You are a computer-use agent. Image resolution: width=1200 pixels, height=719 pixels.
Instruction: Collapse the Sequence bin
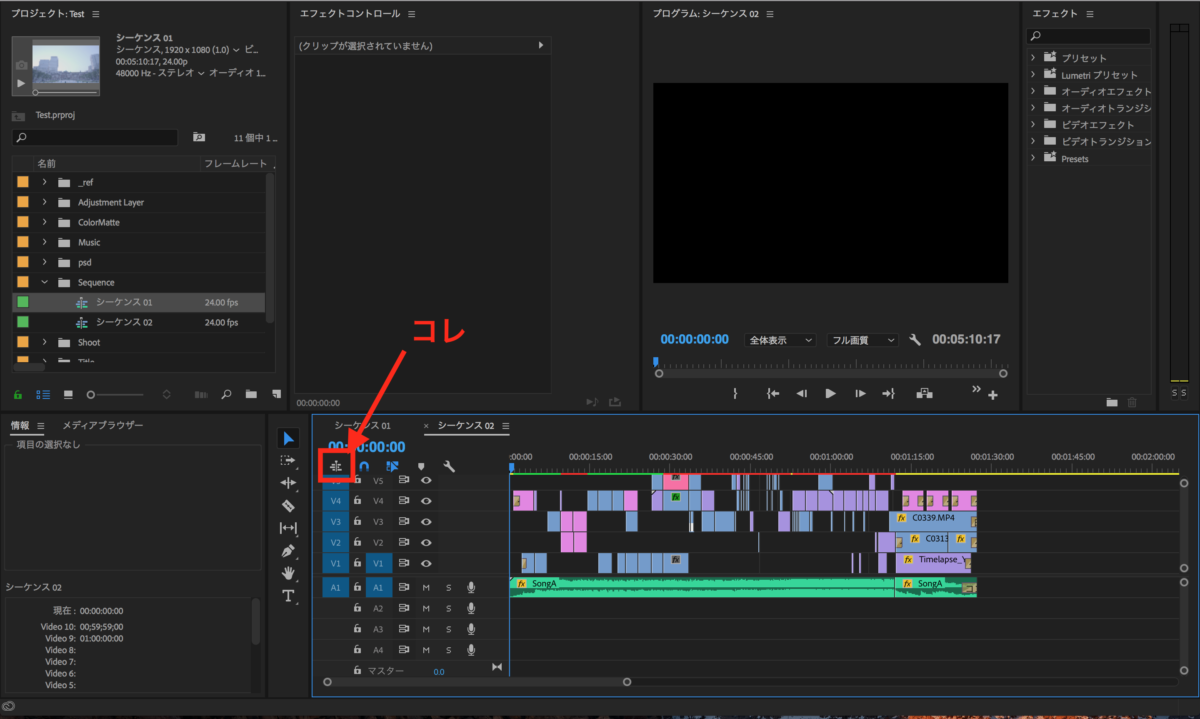[x=45, y=282]
